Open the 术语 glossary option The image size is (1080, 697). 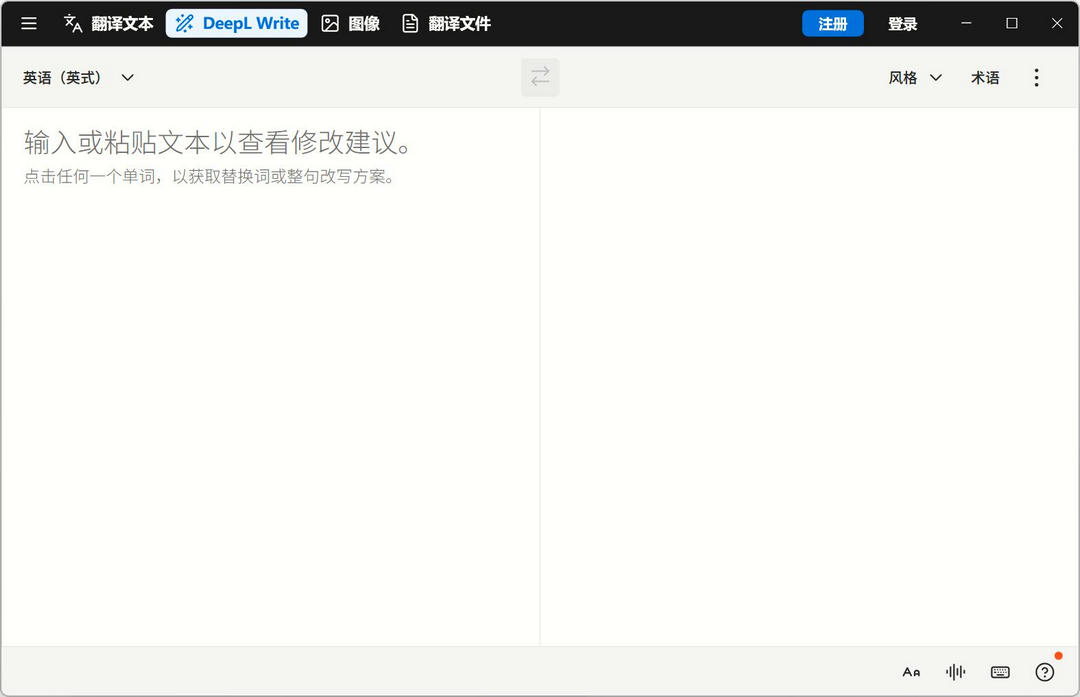pyautogui.click(x=985, y=77)
